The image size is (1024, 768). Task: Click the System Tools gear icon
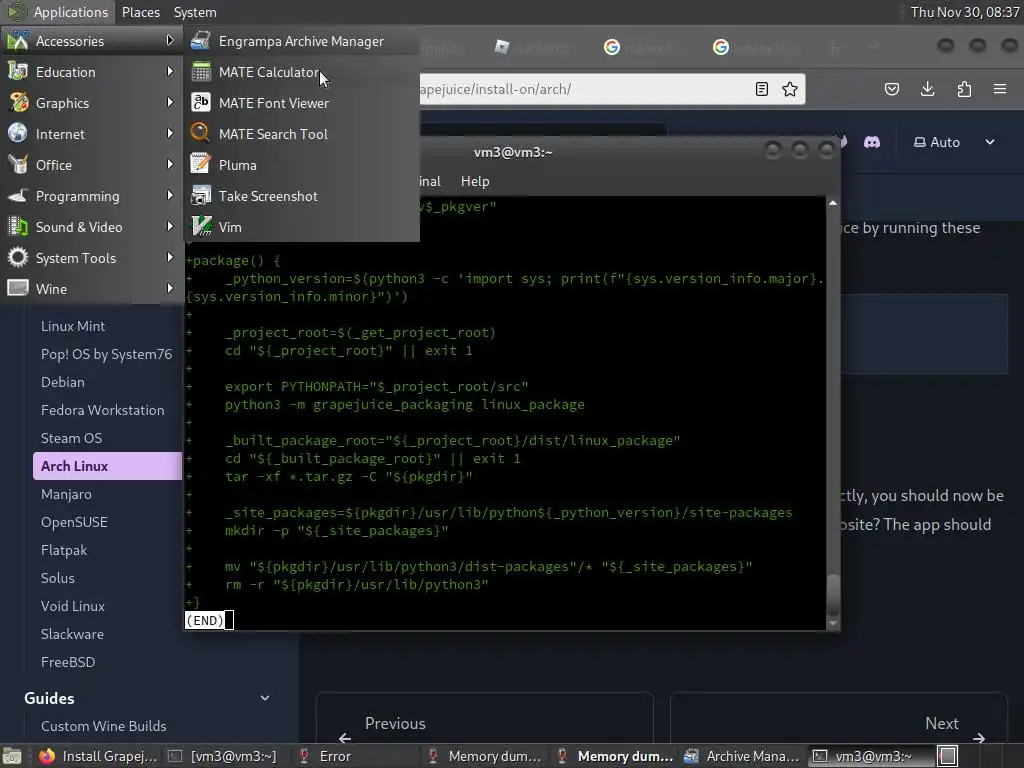[18, 257]
